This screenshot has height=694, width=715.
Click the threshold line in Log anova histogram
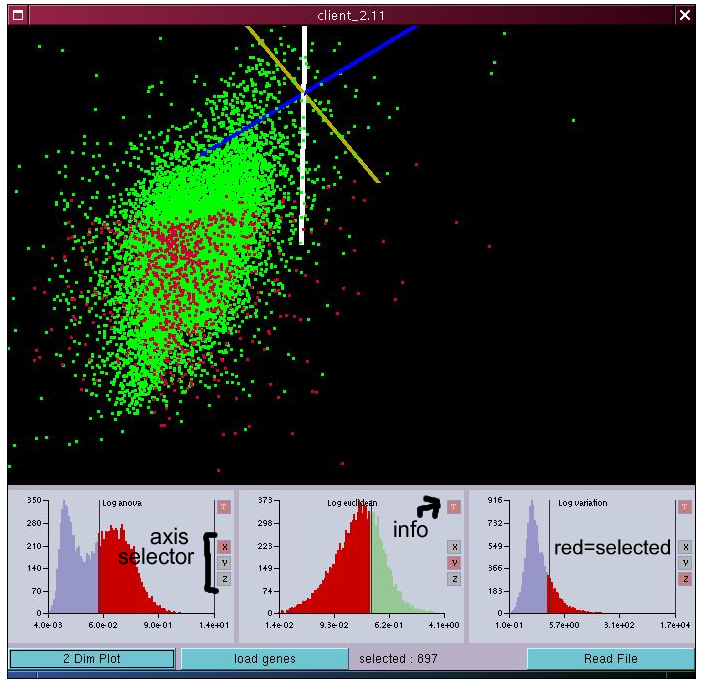click(x=99, y=560)
